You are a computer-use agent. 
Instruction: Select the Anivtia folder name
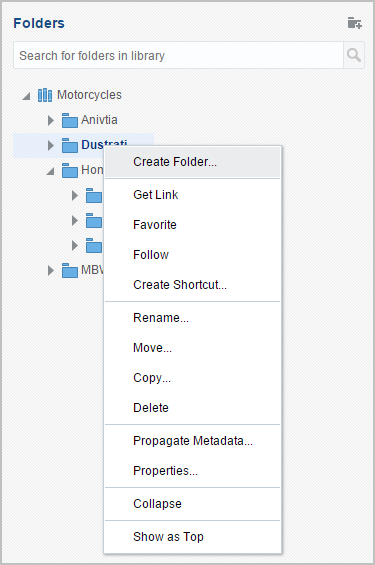point(99,120)
